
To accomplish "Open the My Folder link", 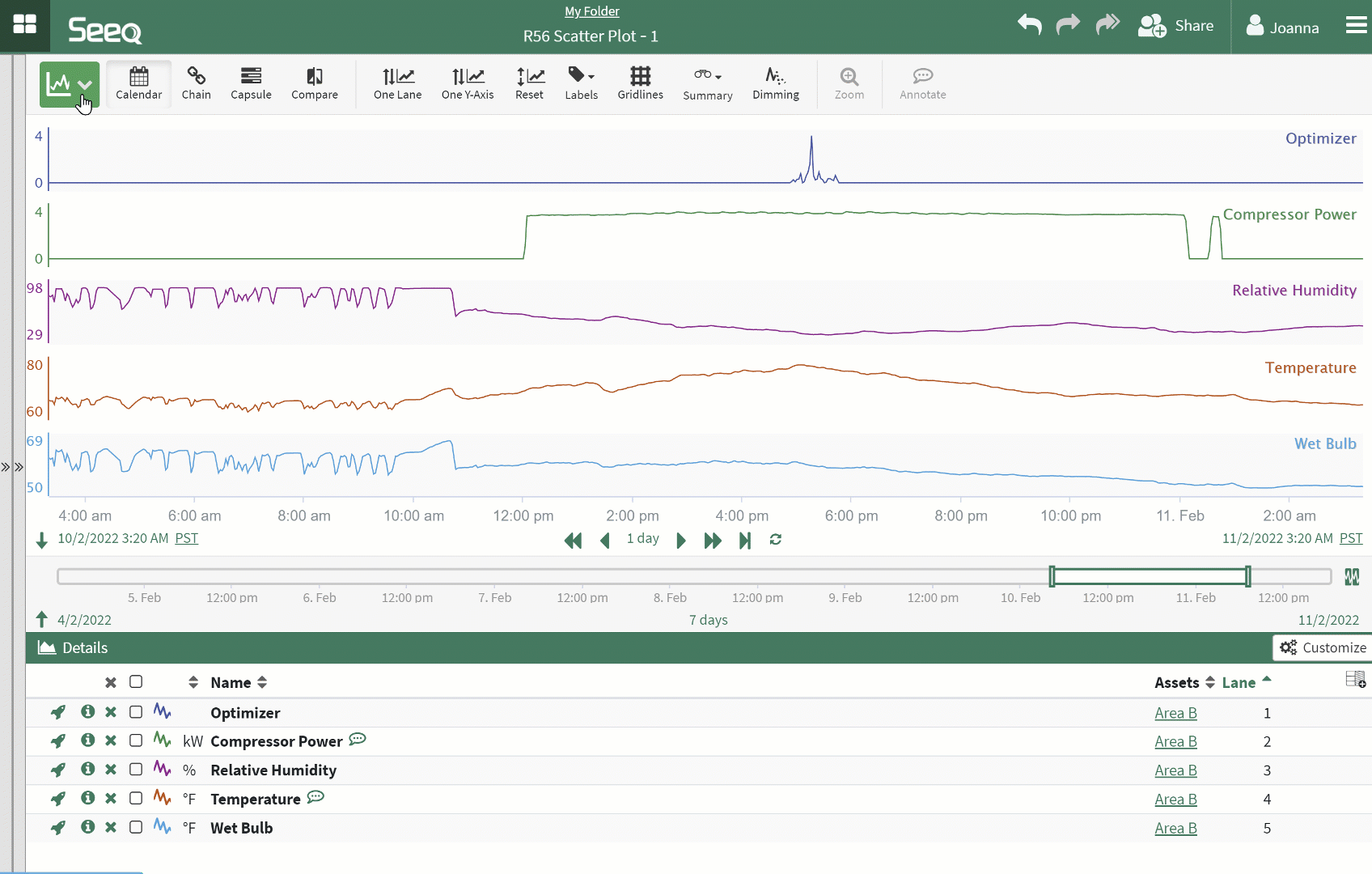I will [591, 11].
